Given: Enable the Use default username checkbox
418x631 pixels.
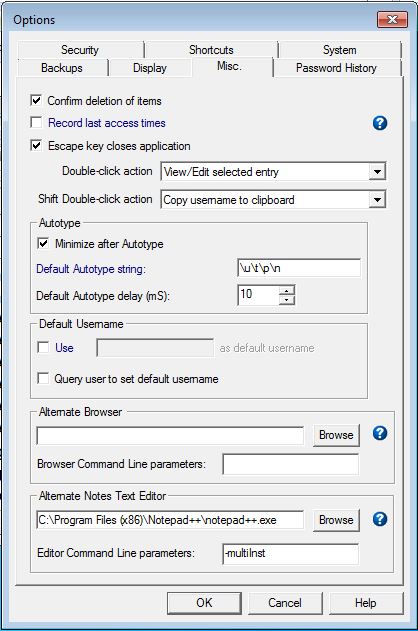Looking at the screenshot, I should pyautogui.click(x=43, y=347).
